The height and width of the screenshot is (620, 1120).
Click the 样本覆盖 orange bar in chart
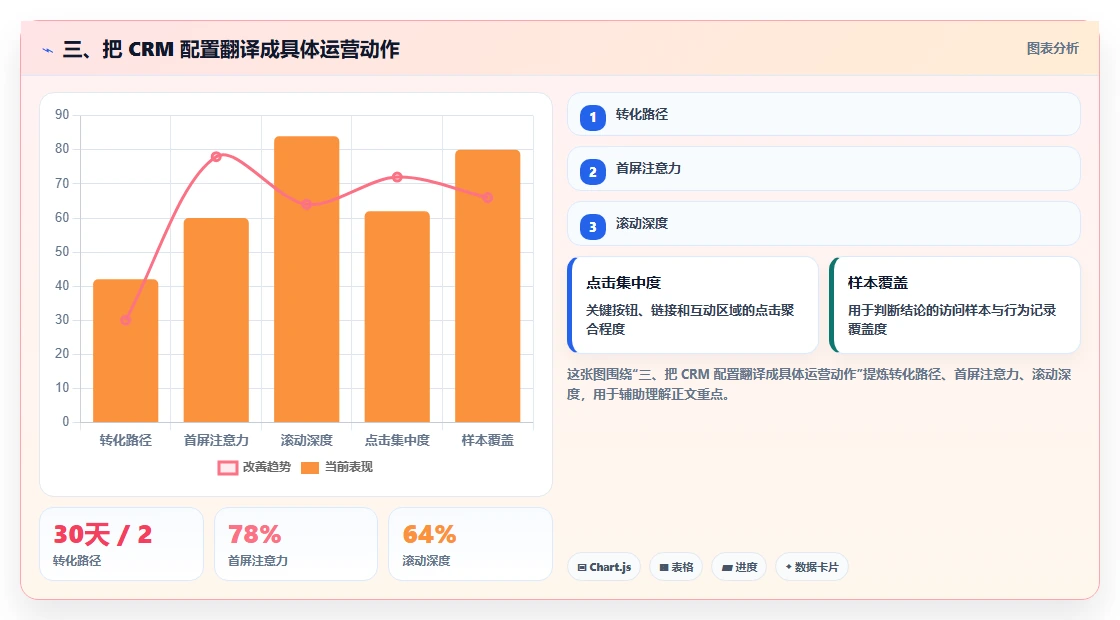coord(488,286)
